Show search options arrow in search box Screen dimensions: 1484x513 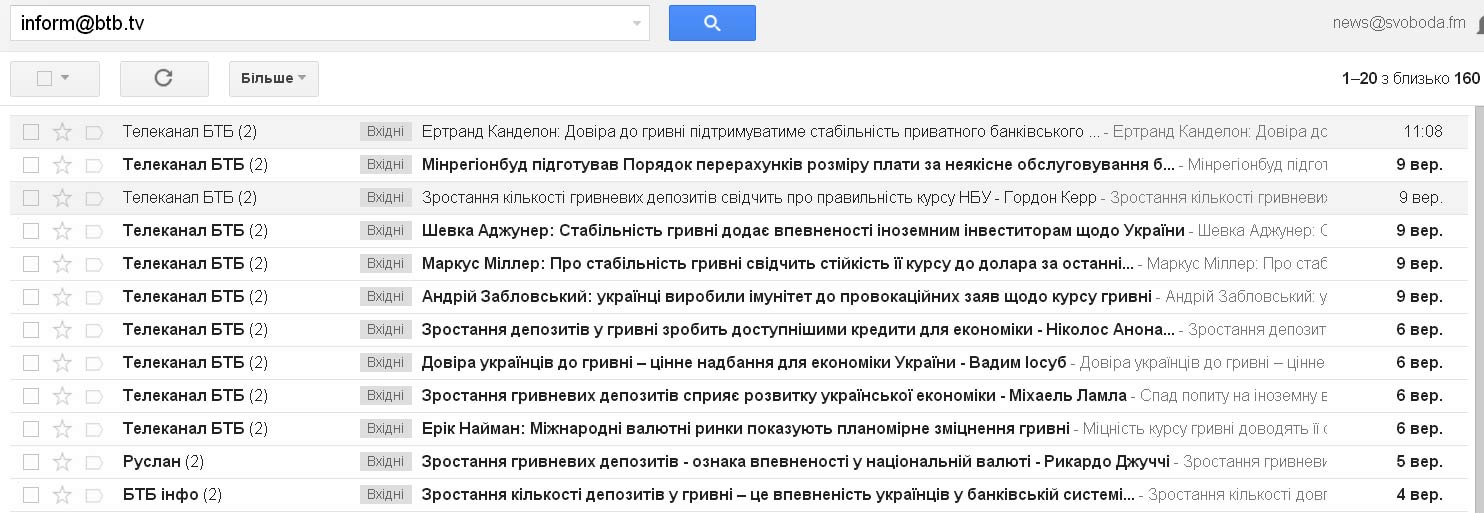click(x=637, y=24)
